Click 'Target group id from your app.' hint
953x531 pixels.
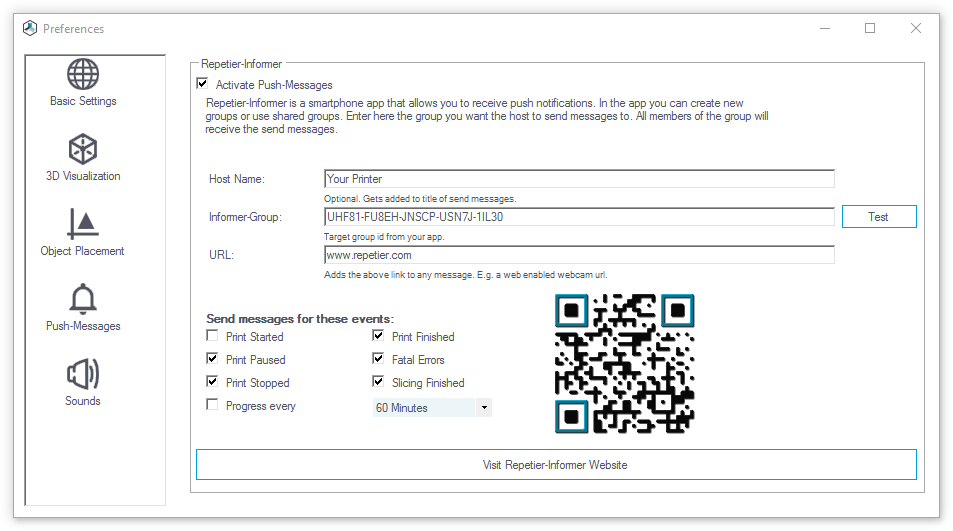[384, 237]
